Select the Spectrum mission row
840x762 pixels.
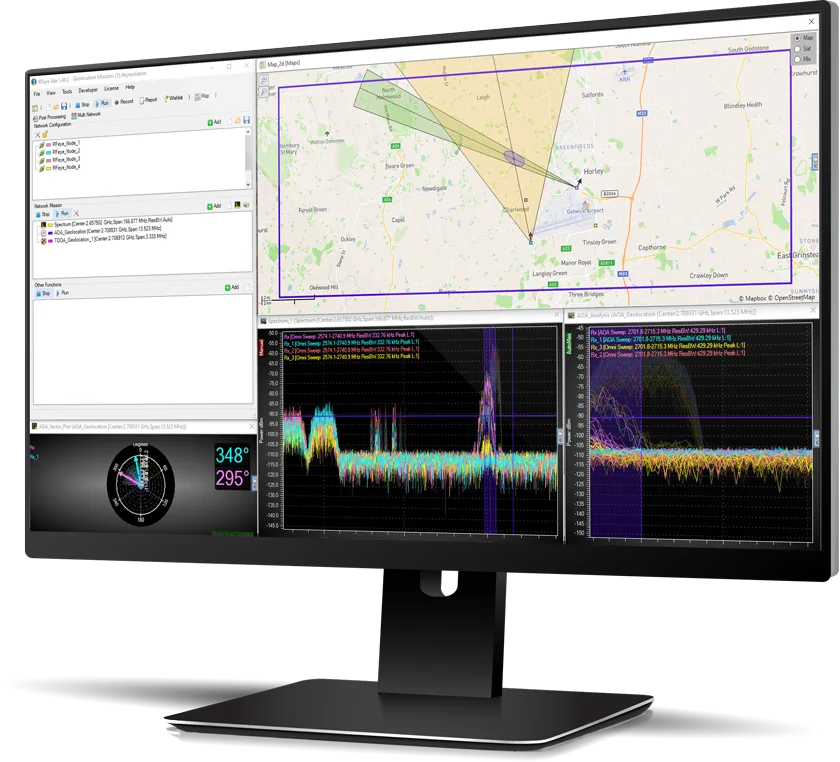pyautogui.click(x=106, y=223)
